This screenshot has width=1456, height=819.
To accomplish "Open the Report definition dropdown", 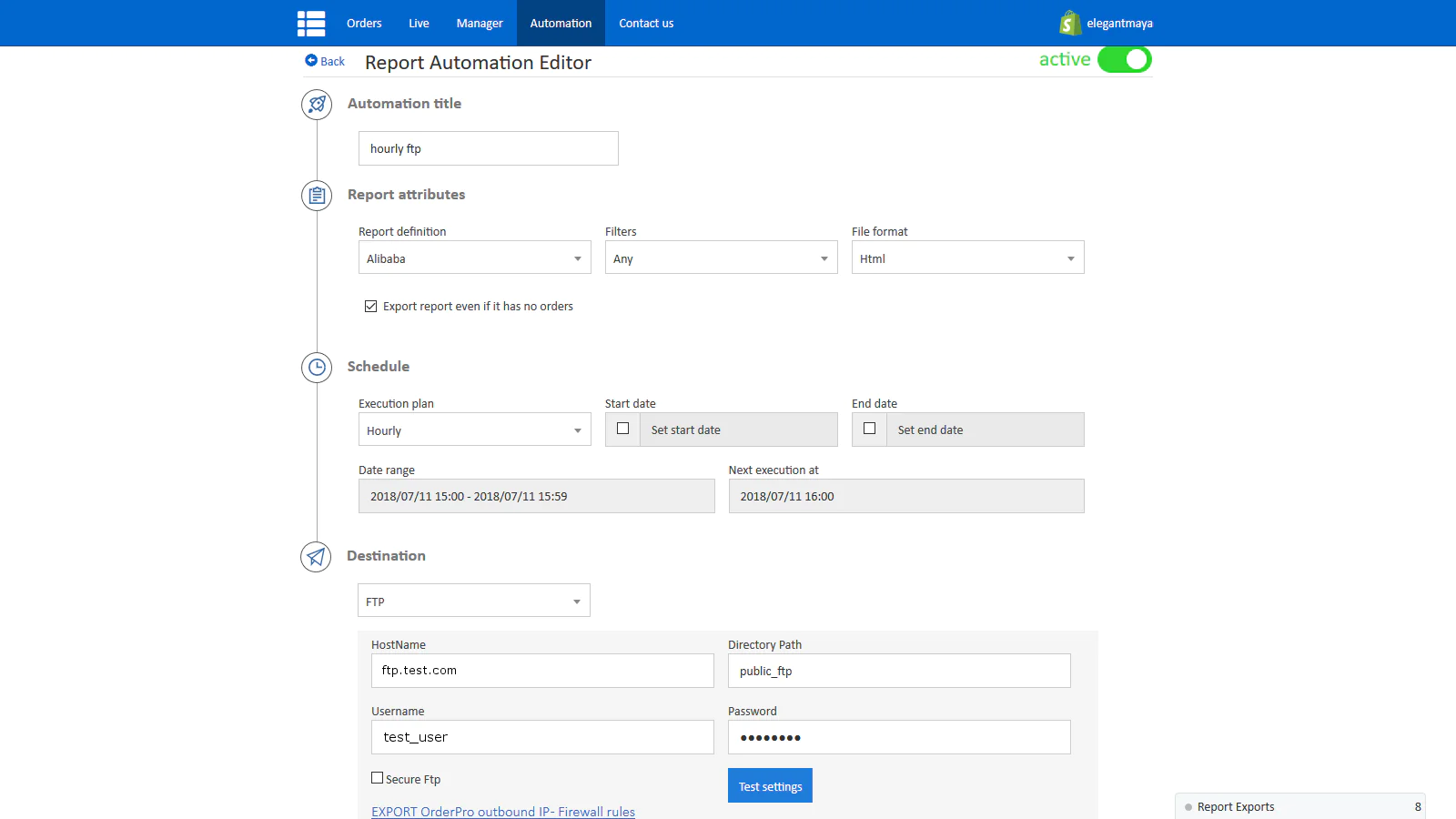I will tap(474, 258).
